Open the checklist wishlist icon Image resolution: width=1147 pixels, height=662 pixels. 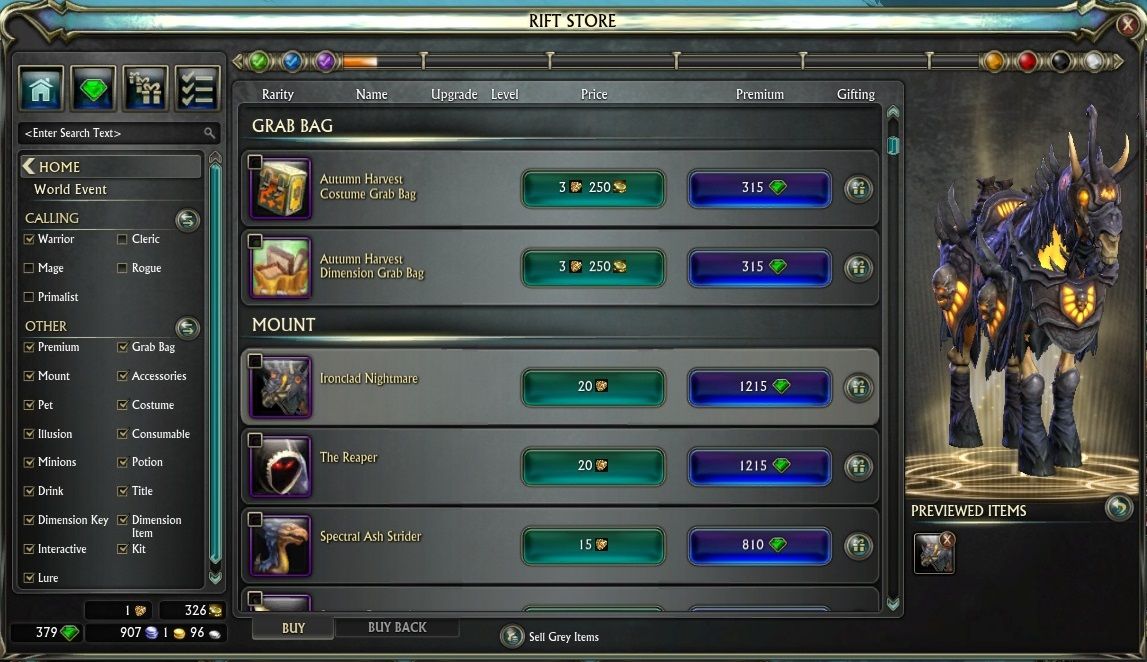click(198, 89)
